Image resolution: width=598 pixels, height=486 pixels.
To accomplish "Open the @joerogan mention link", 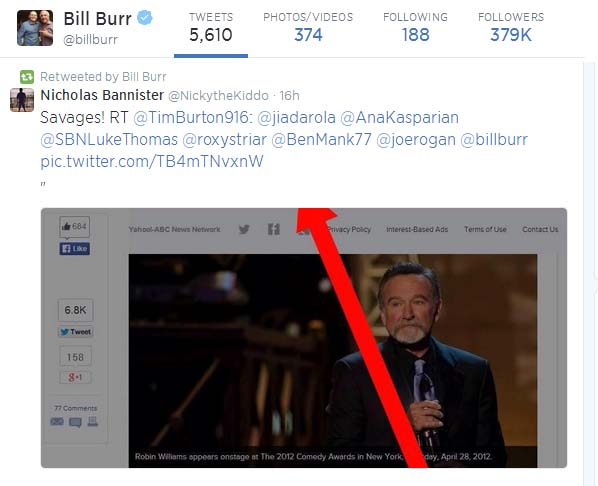I will coord(416,140).
